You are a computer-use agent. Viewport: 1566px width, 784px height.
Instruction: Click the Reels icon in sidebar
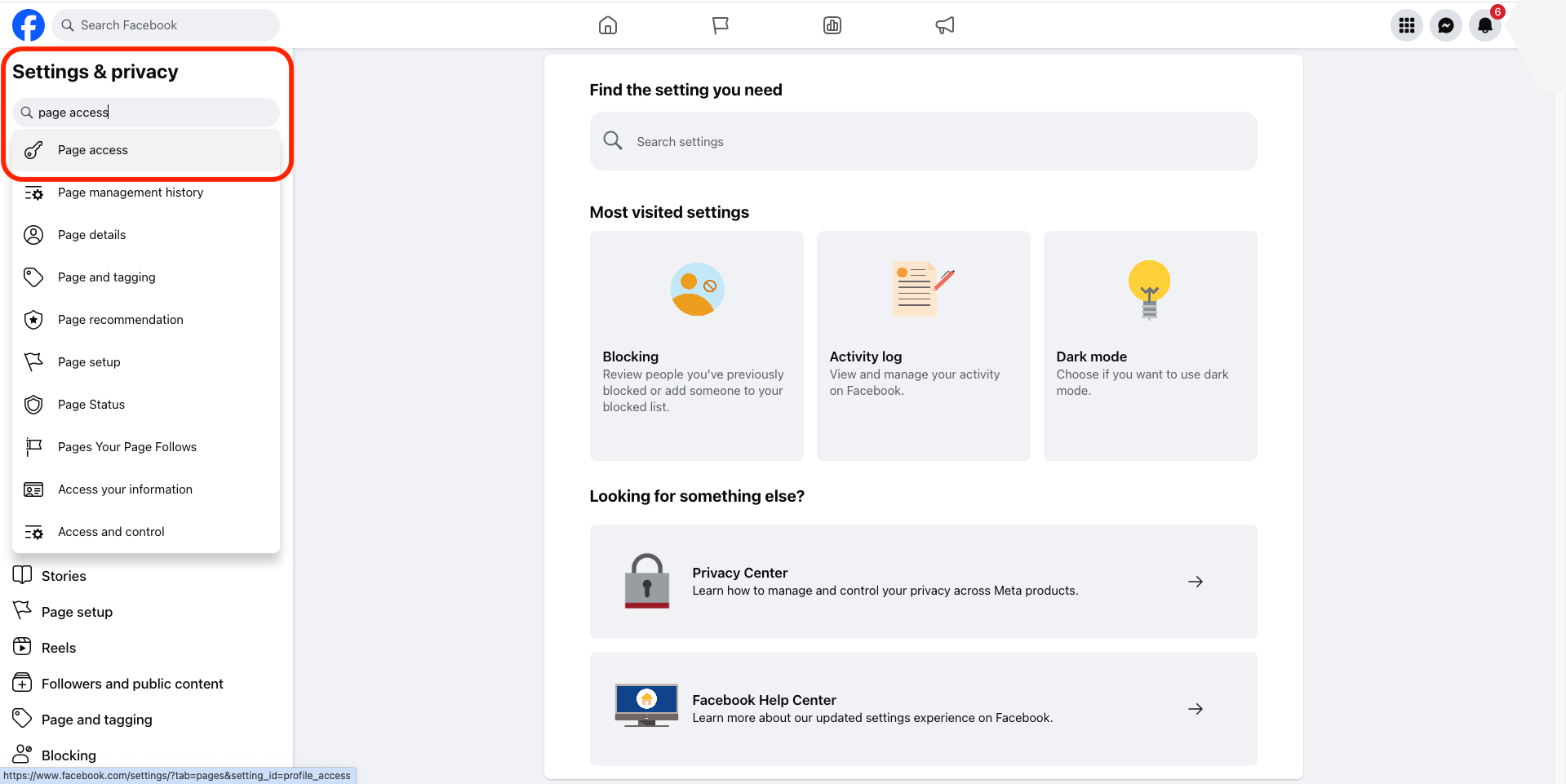(23, 647)
